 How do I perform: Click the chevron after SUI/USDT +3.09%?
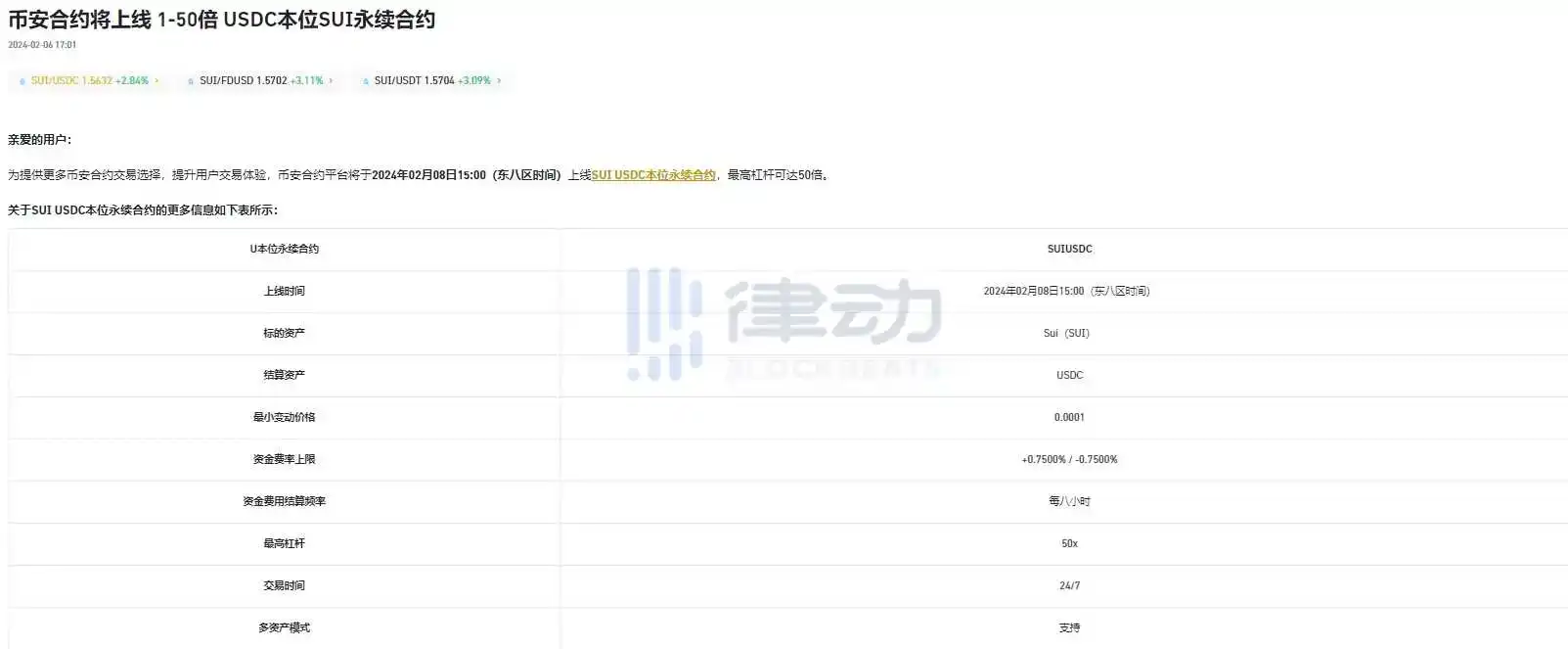[499, 81]
